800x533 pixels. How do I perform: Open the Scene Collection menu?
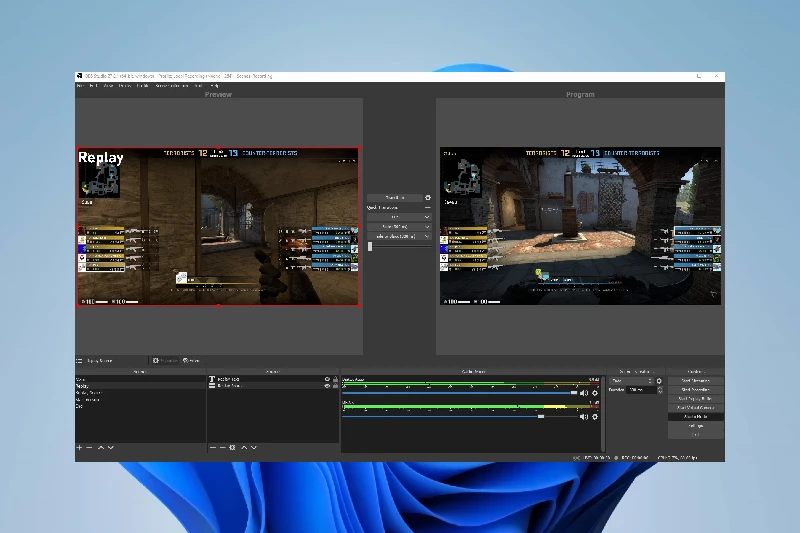[172, 86]
